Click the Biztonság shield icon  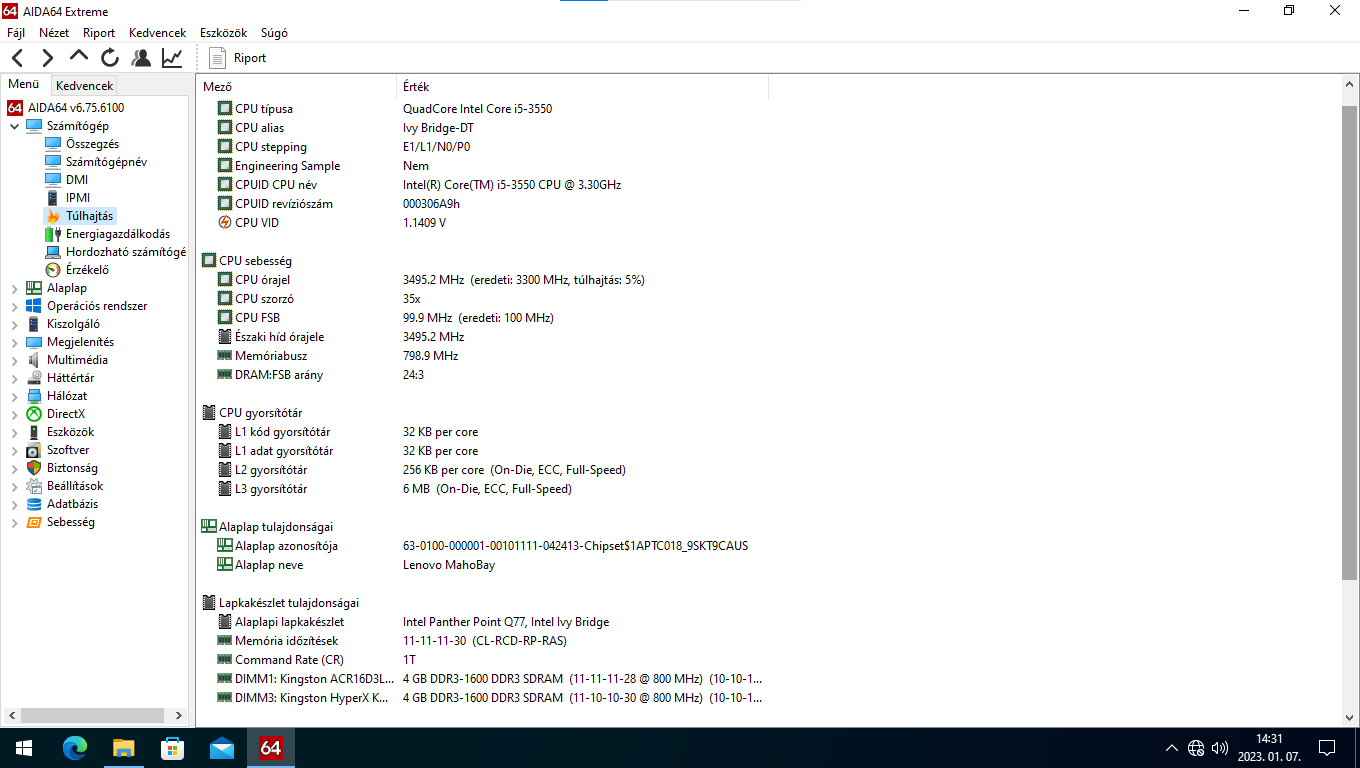[x=34, y=468]
